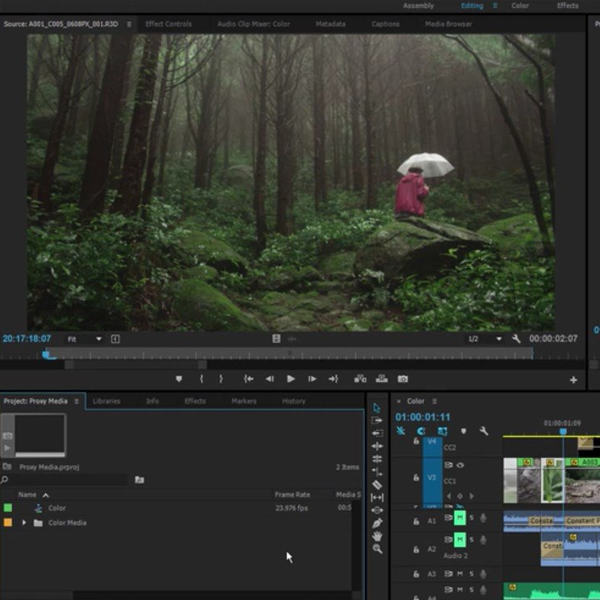This screenshot has height=600, width=600.
Task: Select the Razor tool
Action: 377,484
